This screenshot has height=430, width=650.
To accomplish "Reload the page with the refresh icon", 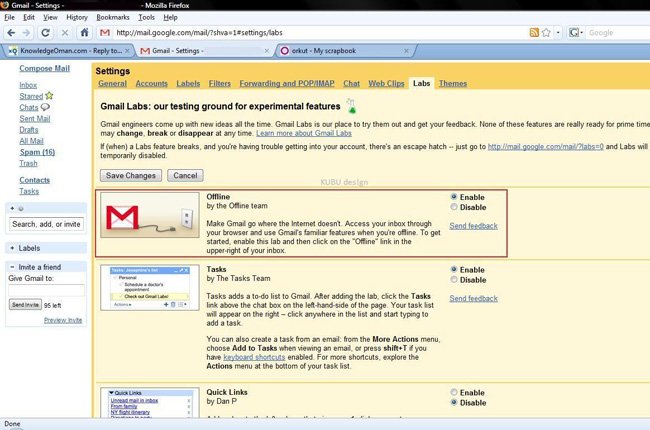I will click(x=46, y=32).
